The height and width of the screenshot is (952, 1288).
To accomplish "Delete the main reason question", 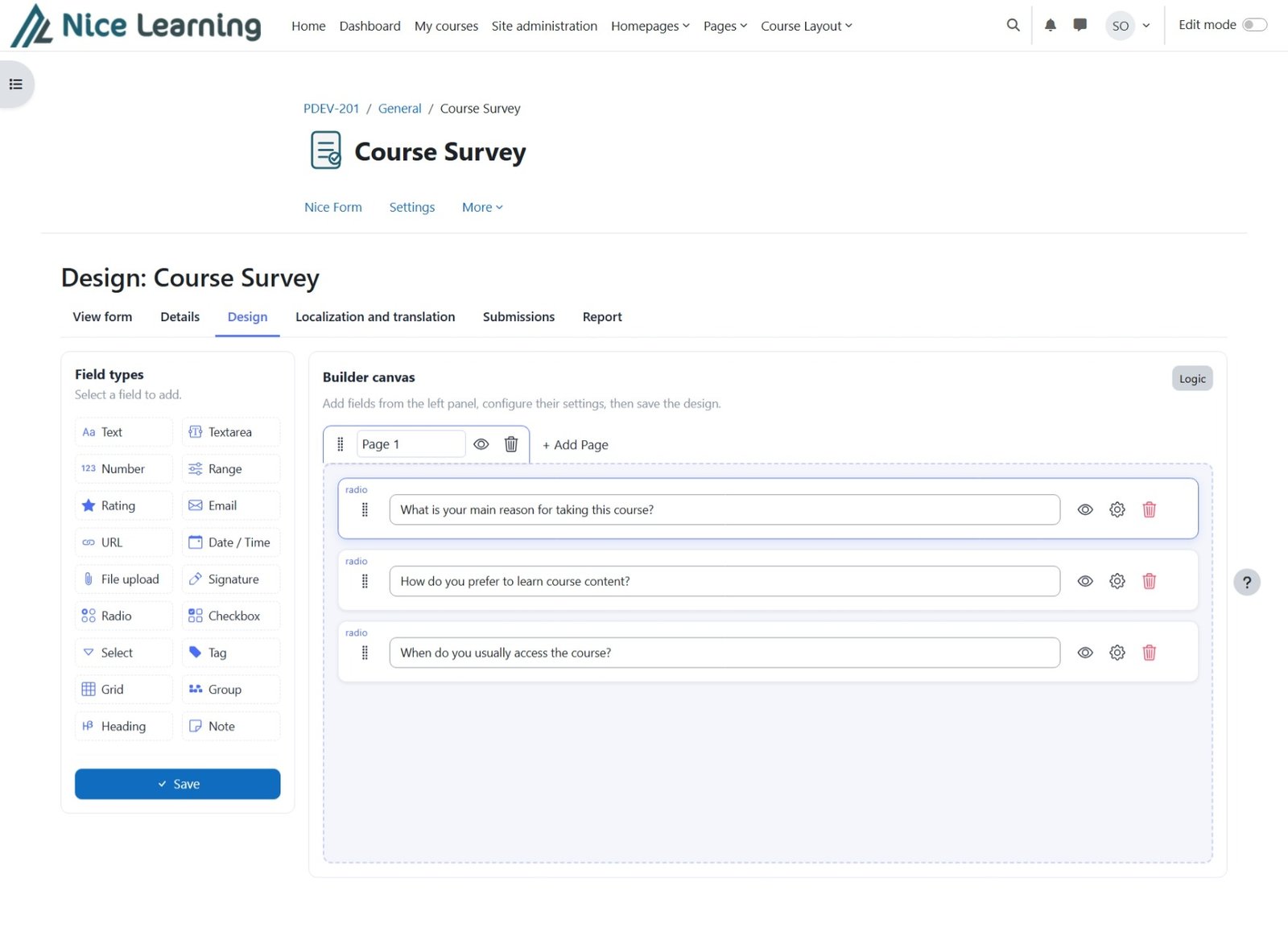I will (x=1150, y=509).
